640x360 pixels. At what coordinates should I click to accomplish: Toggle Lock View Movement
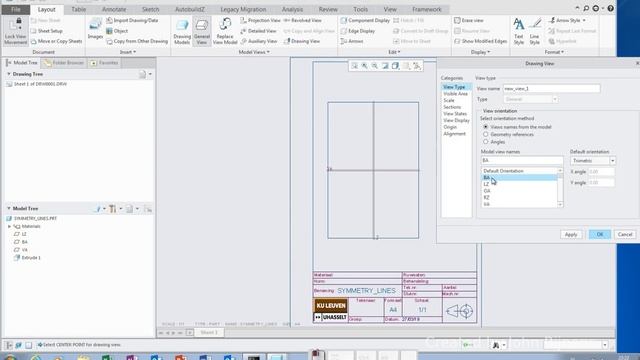[16, 31]
